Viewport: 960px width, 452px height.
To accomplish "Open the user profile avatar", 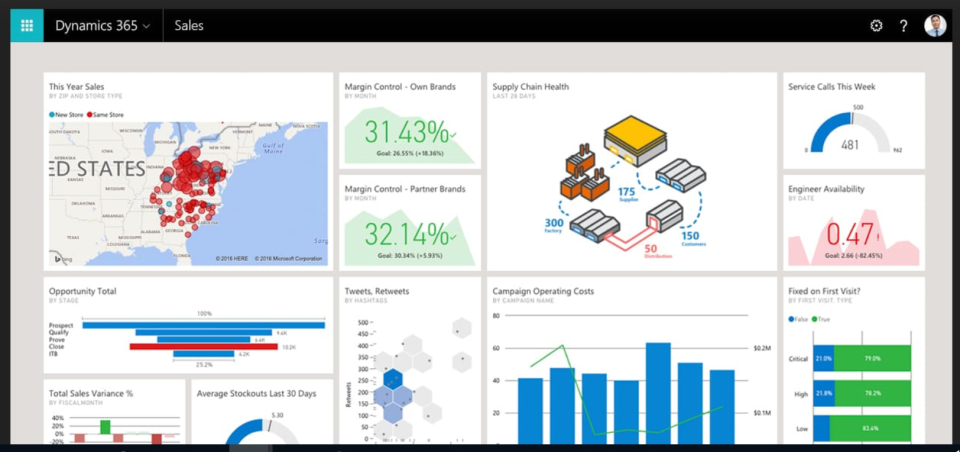I will pos(935,26).
